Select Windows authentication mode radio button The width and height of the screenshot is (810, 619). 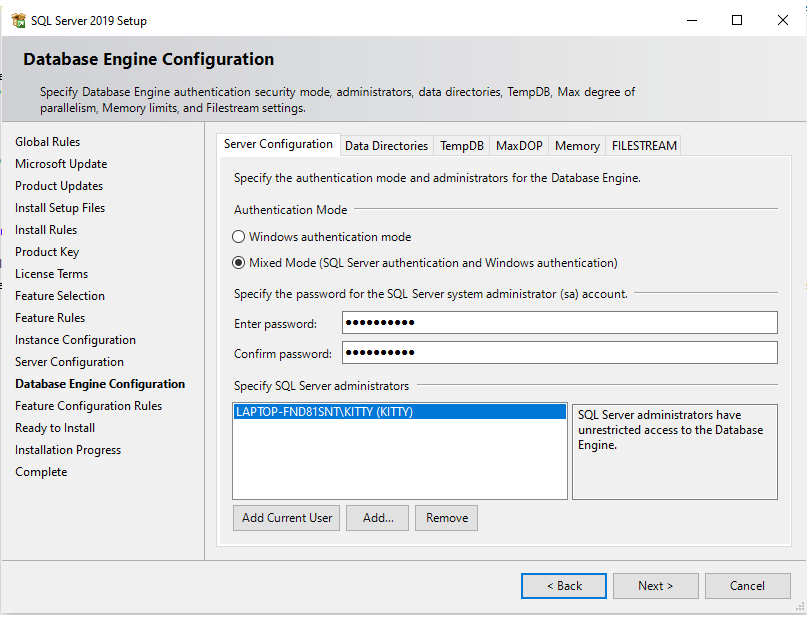pyautogui.click(x=238, y=237)
